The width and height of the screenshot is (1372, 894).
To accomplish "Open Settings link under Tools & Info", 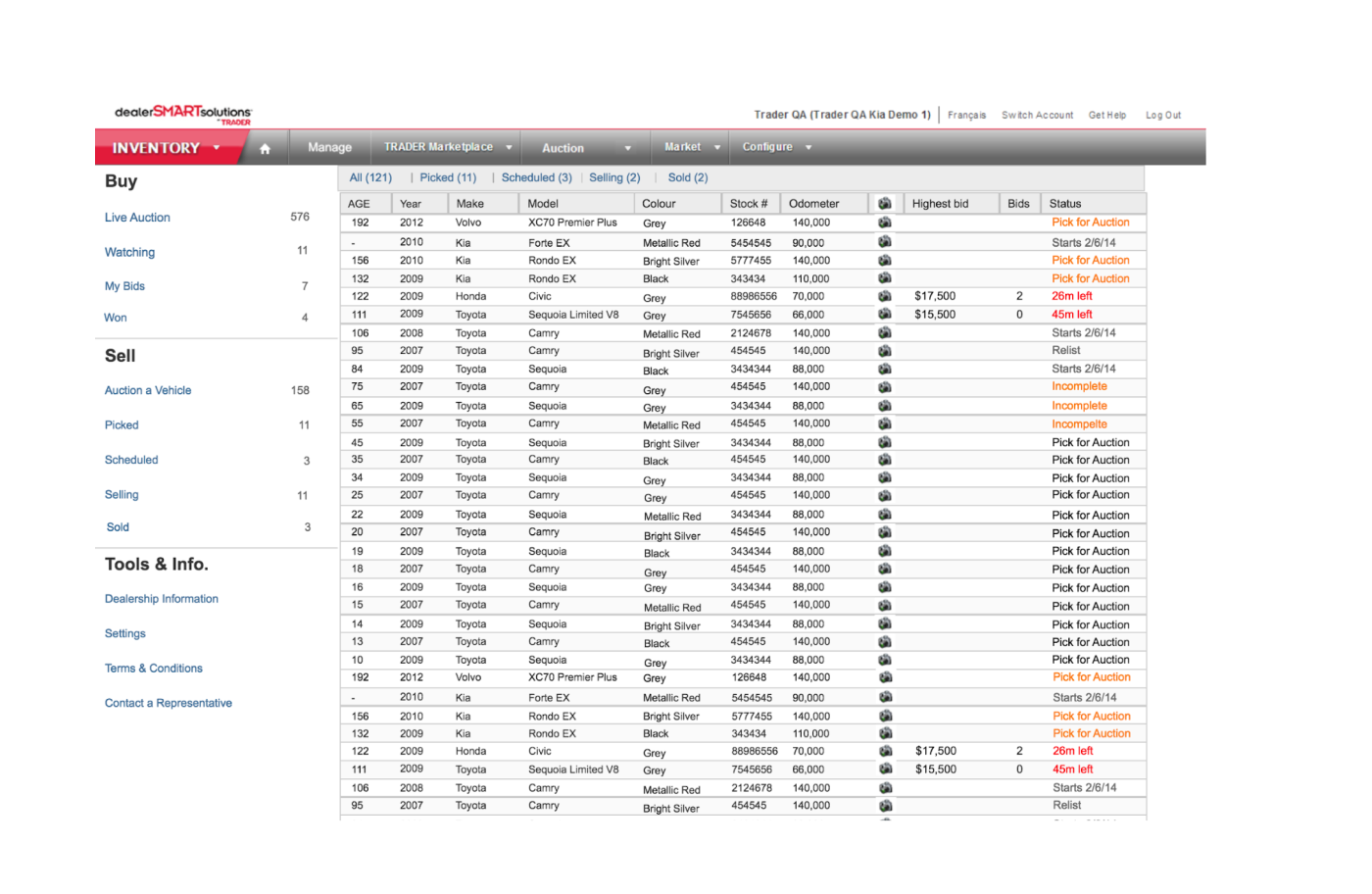I will [124, 633].
